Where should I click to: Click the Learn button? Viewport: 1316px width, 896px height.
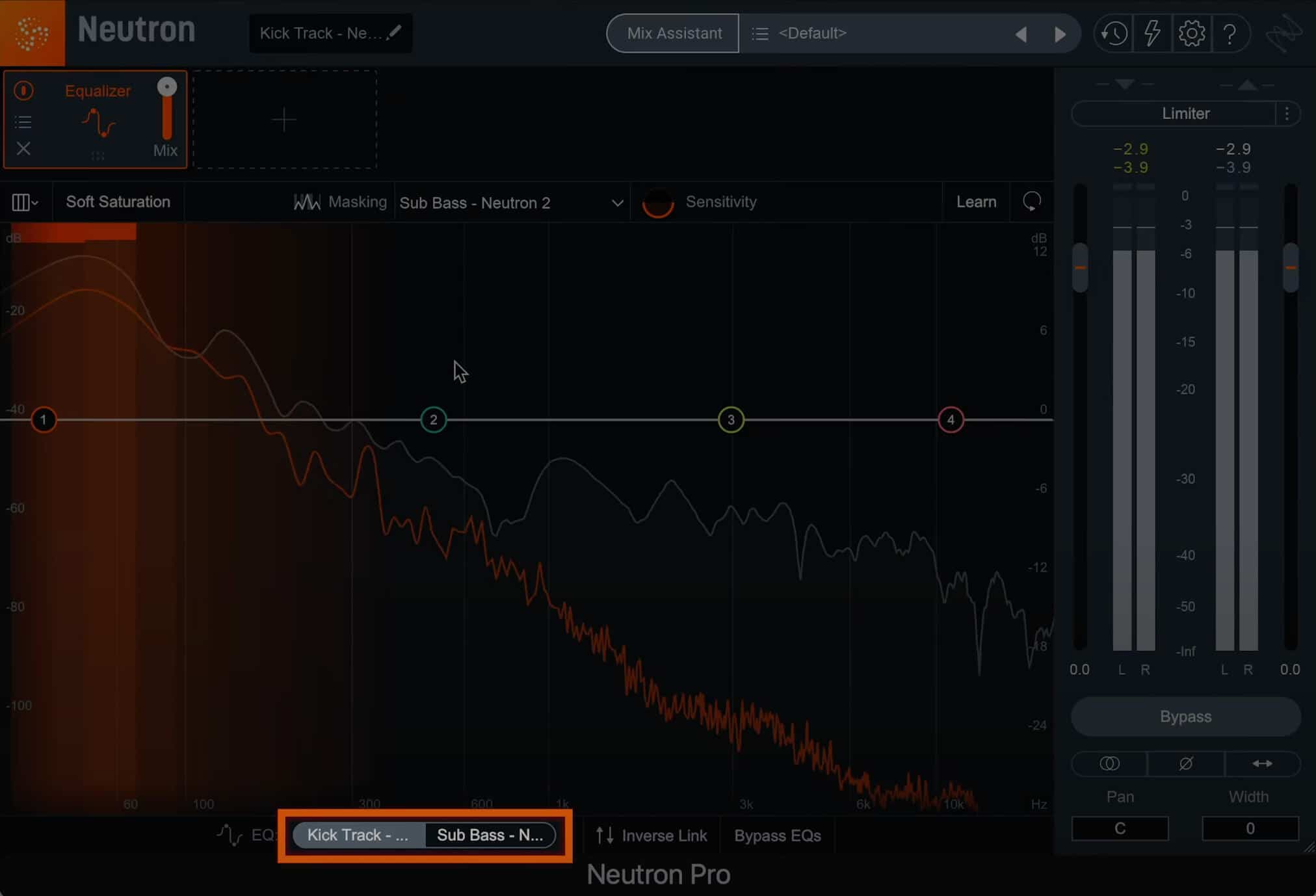pos(976,202)
